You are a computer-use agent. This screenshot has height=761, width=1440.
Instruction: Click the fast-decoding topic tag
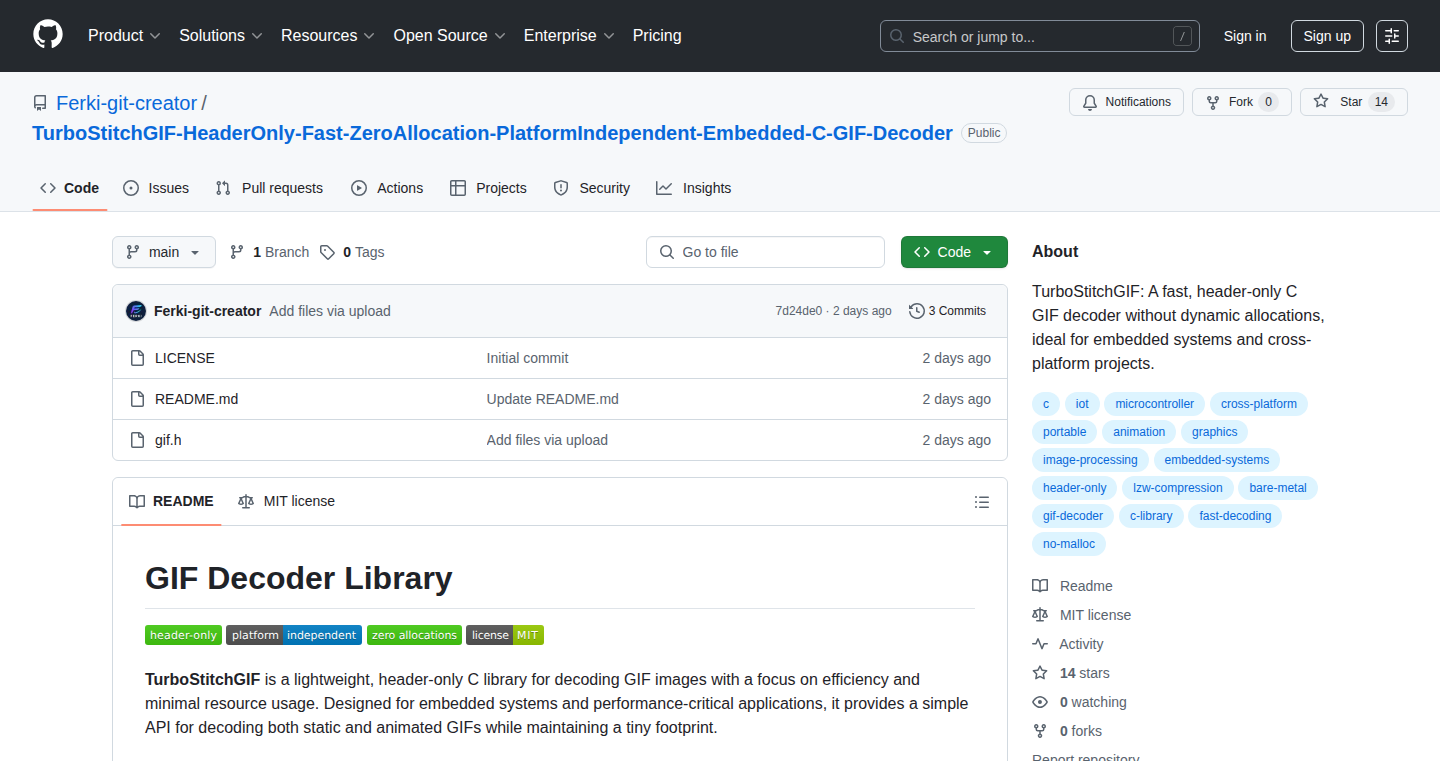(x=1236, y=516)
